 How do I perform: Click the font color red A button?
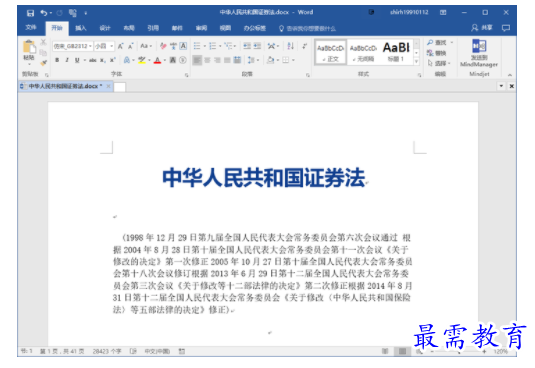click(x=157, y=60)
